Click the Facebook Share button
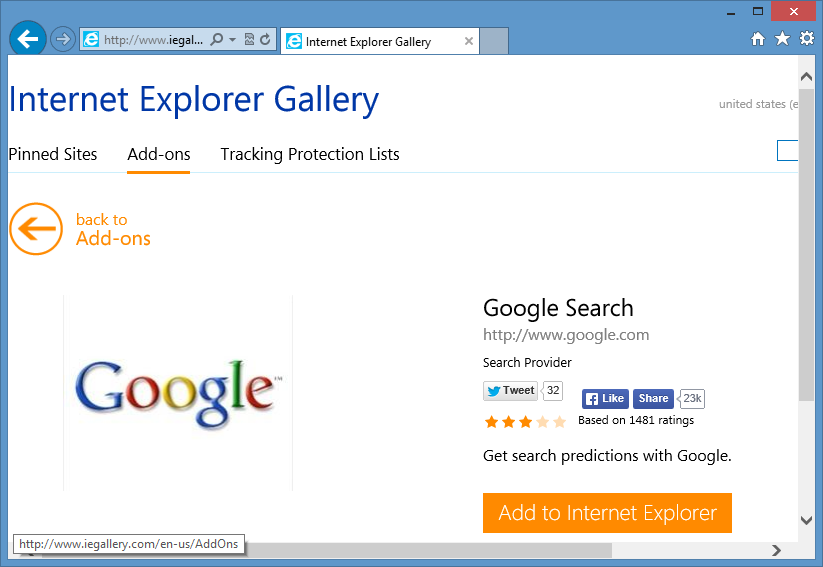Screen dimensions: 823x567 tap(653, 399)
